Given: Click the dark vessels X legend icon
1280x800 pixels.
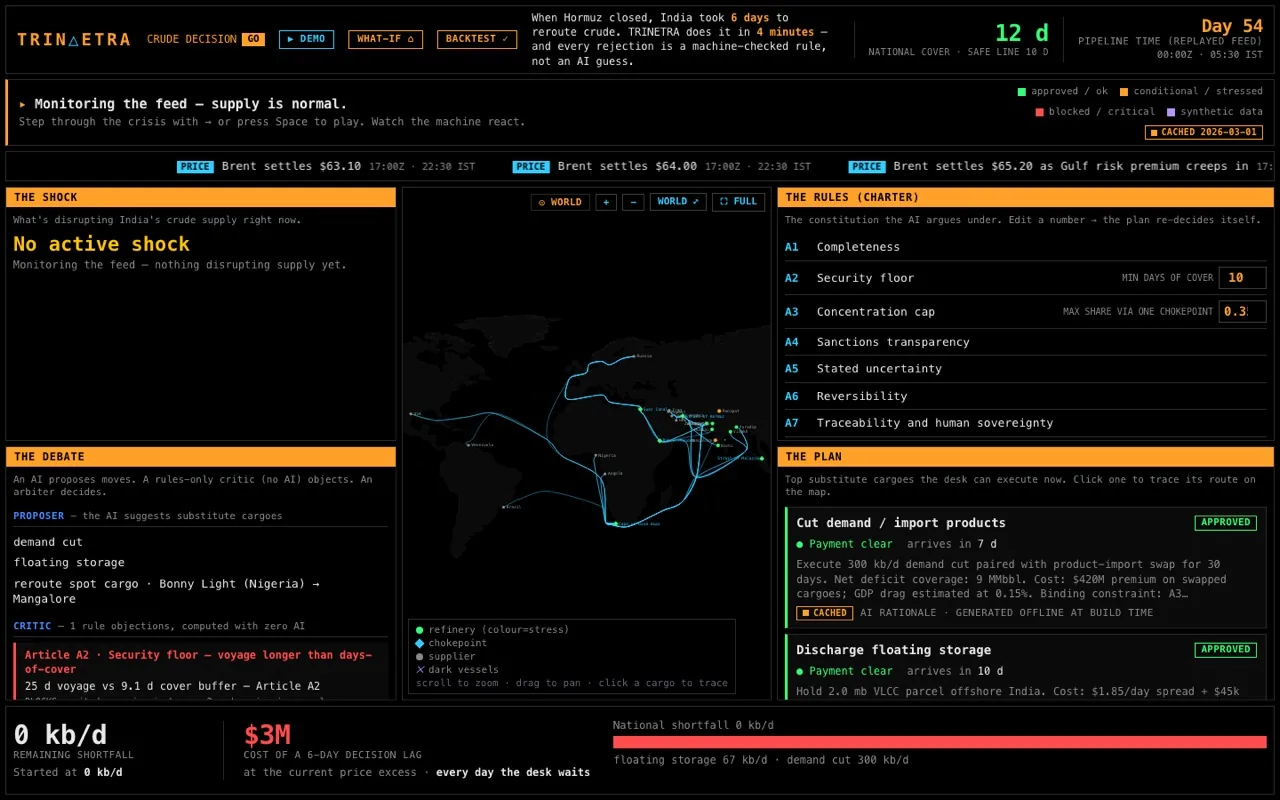Looking at the screenshot, I should tap(420, 670).
